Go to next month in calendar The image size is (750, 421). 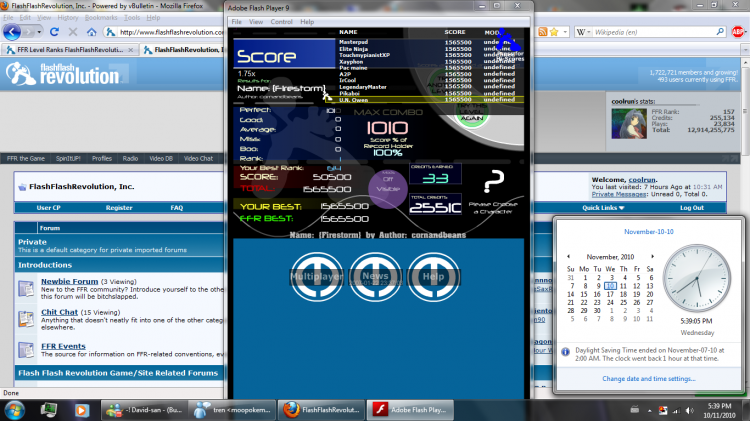(652, 256)
